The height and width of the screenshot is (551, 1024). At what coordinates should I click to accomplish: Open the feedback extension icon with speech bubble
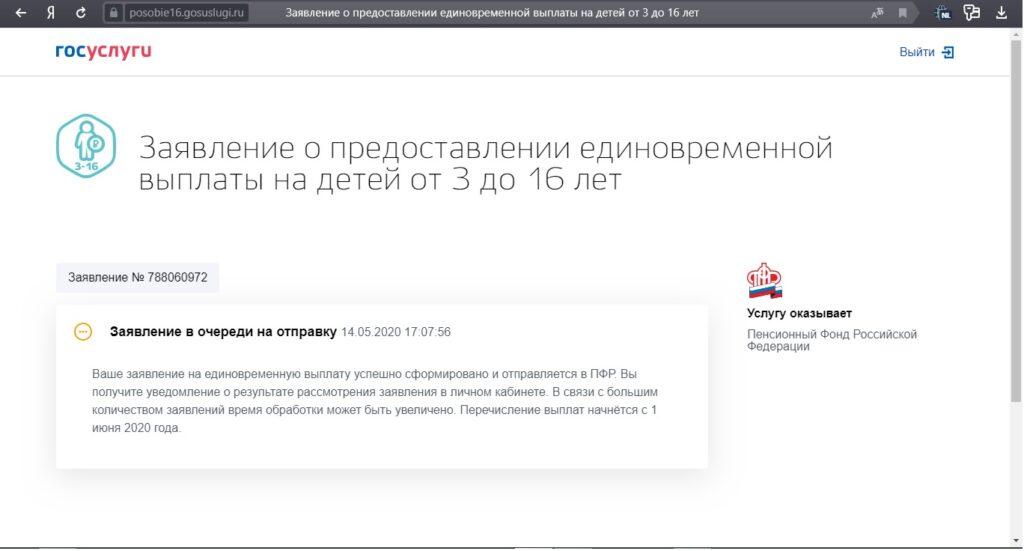click(x=972, y=12)
